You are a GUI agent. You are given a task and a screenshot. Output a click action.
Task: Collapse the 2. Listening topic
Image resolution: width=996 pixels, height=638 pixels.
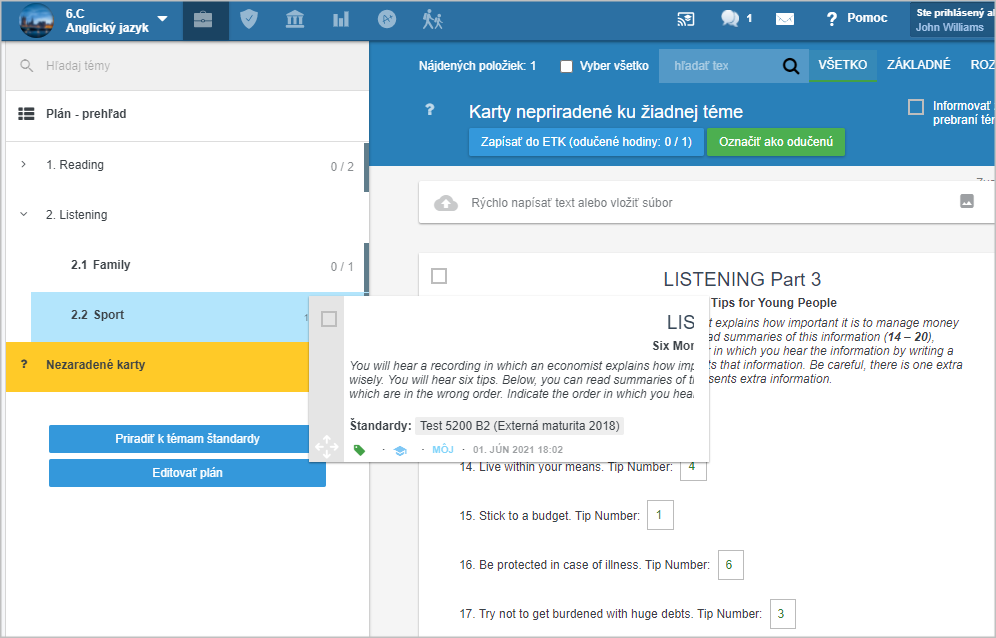tap(24, 214)
